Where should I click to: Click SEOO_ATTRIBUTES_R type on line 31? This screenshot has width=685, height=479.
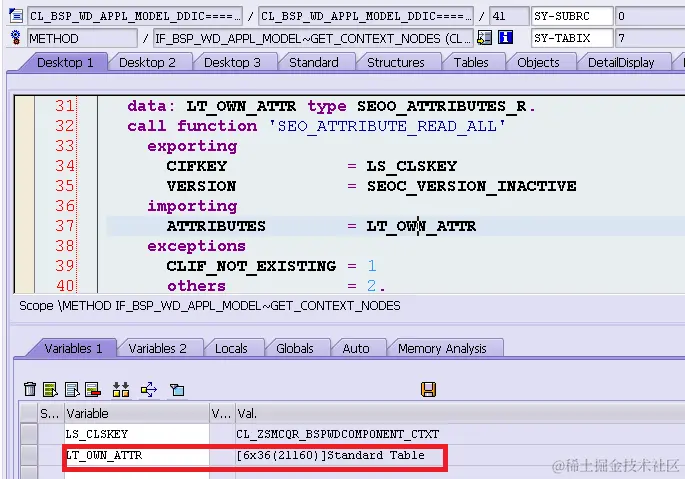point(442,106)
